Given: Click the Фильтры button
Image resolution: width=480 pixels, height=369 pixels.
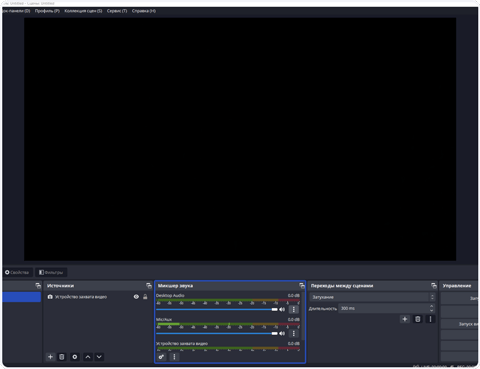Looking at the screenshot, I should [x=51, y=272].
